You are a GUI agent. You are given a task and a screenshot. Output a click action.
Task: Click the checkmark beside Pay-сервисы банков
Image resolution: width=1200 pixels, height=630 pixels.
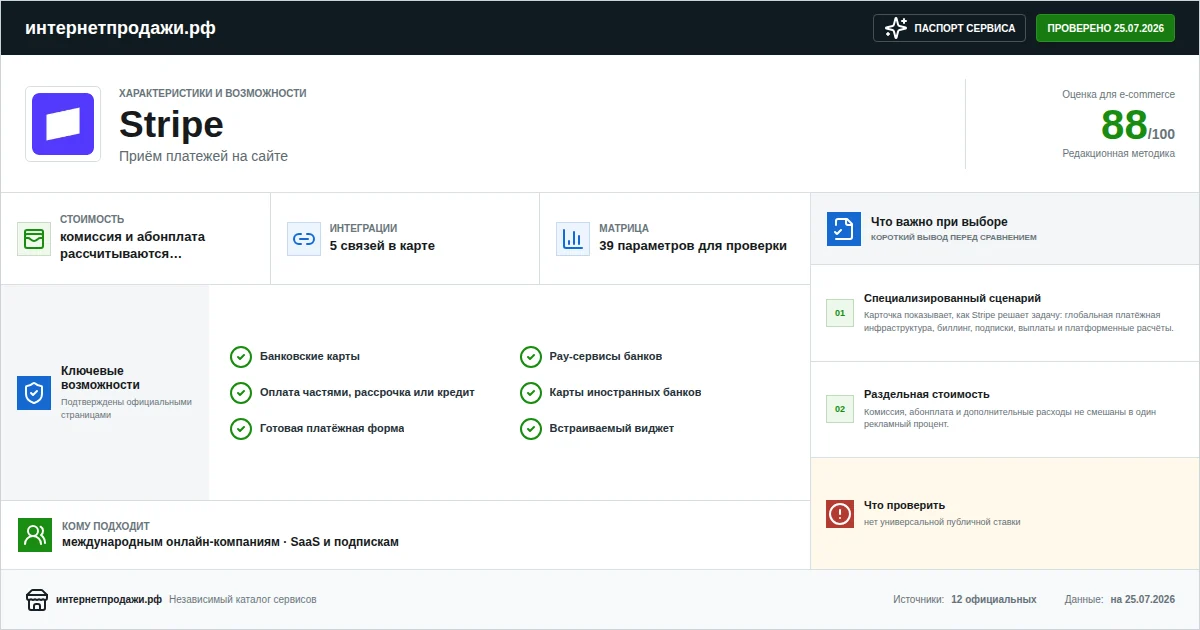pos(531,357)
